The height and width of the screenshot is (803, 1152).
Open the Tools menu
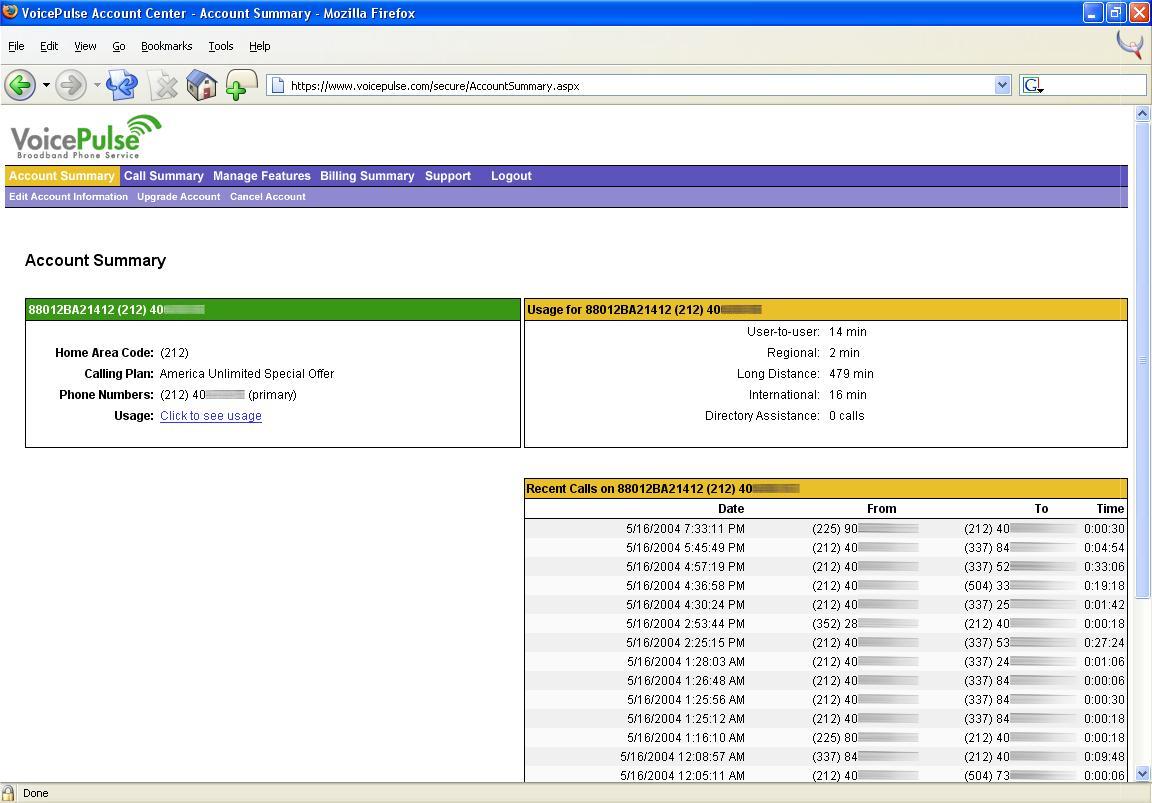tap(221, 46)
